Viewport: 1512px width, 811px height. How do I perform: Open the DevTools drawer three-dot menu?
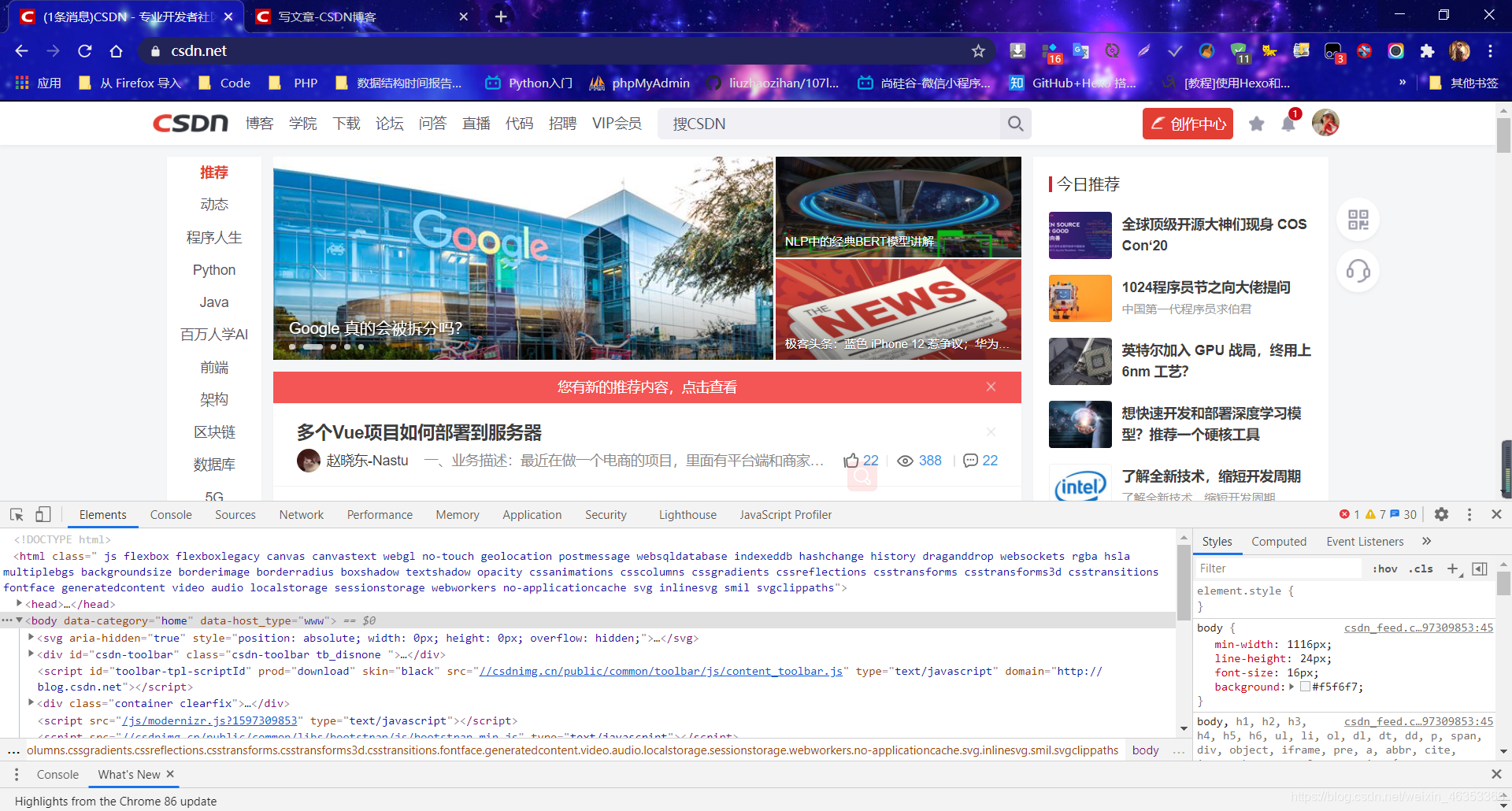click(16, 775)
